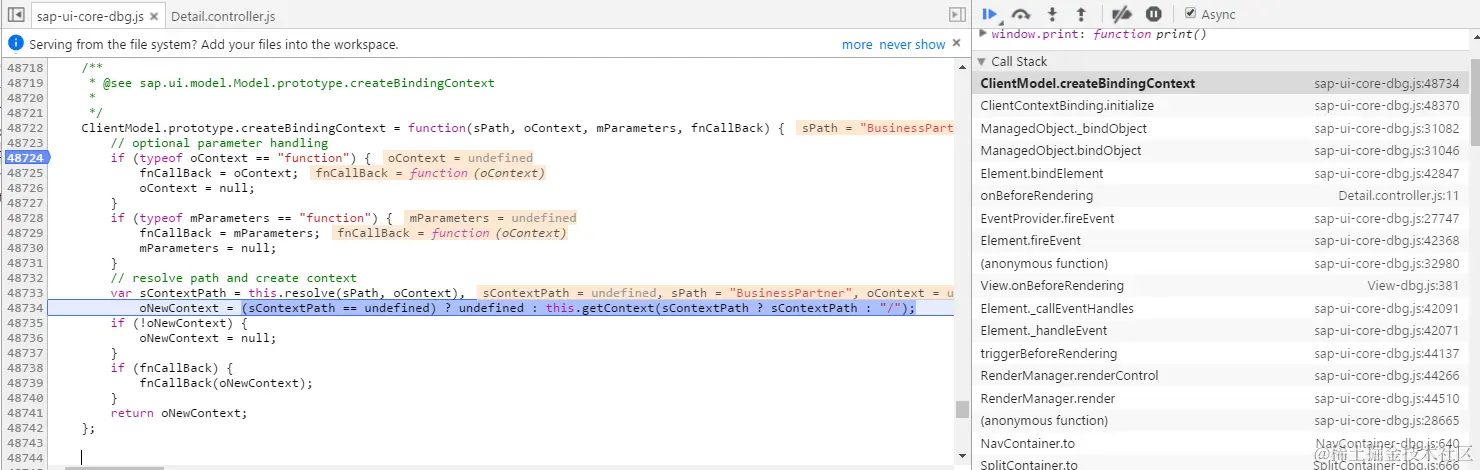The width and height of the screenshot is (1480, 470).
Task: Click the highlighted getContext expression on line 48734
Action: tap(579, 308)
